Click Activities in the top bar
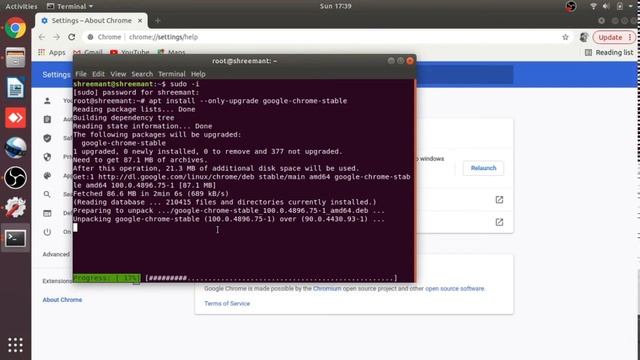The width and height of the screenshot is (640, 360). 21,6
